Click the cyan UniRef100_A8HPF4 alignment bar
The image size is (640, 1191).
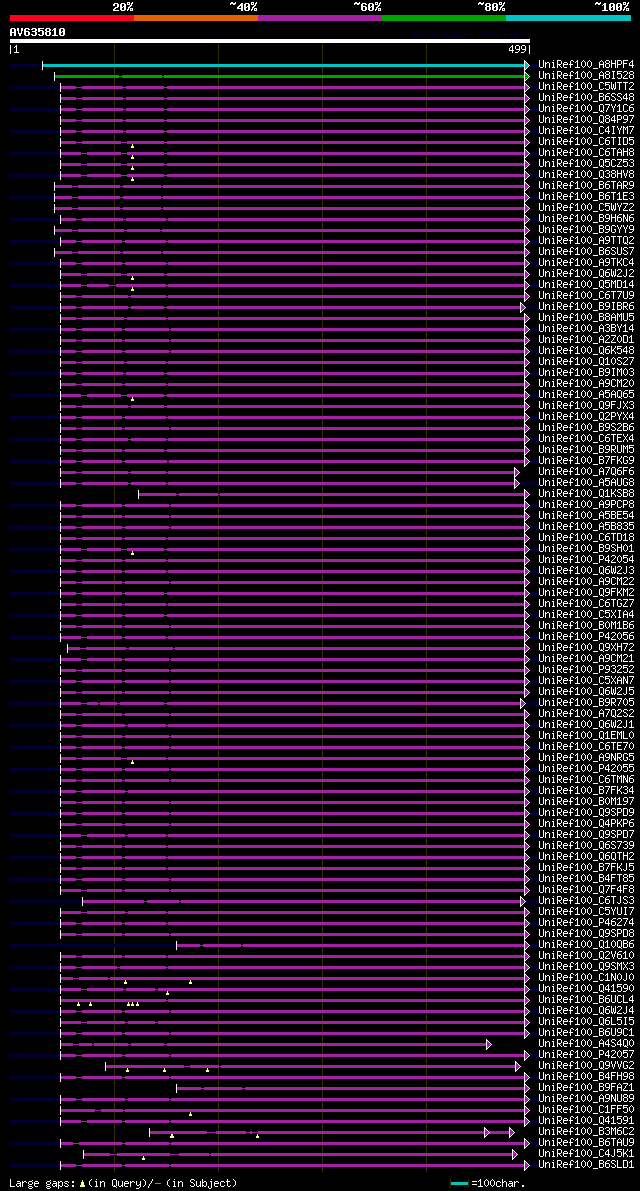point(284,65)
